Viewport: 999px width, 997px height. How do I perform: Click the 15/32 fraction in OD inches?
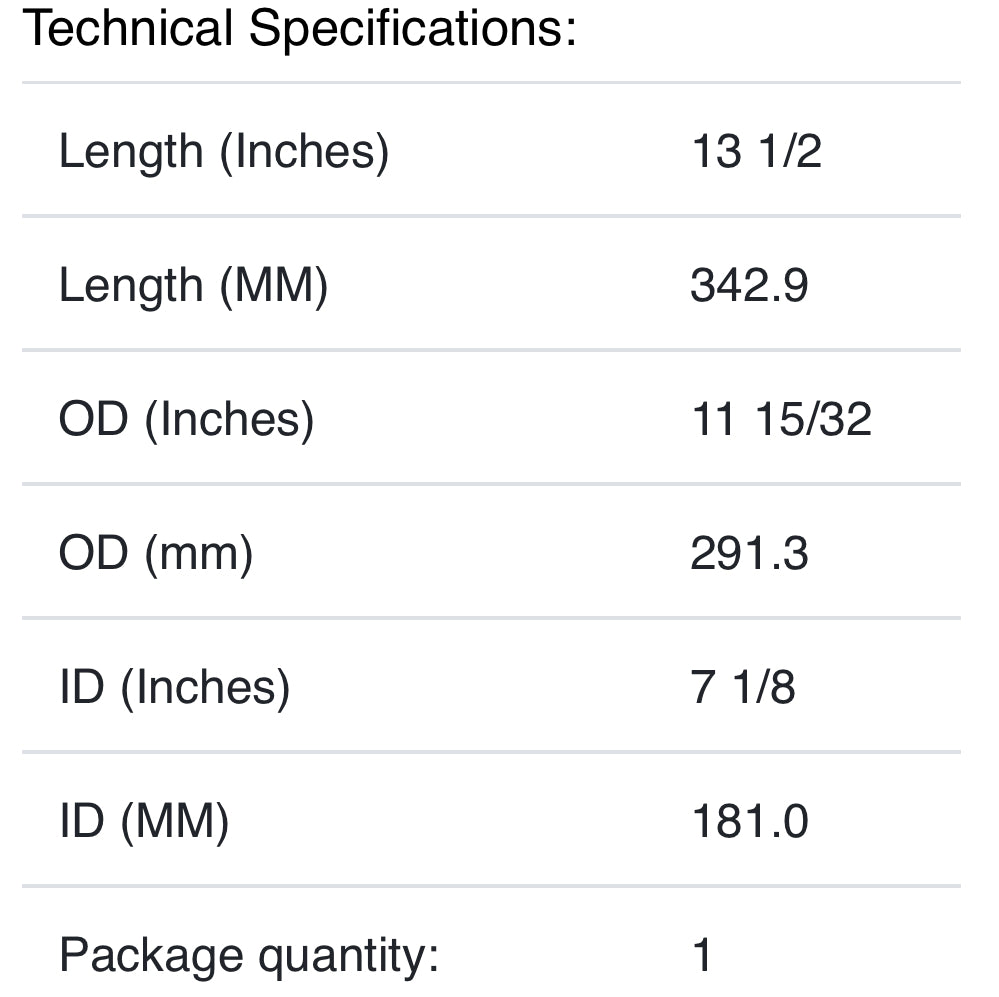coord(813,419)
